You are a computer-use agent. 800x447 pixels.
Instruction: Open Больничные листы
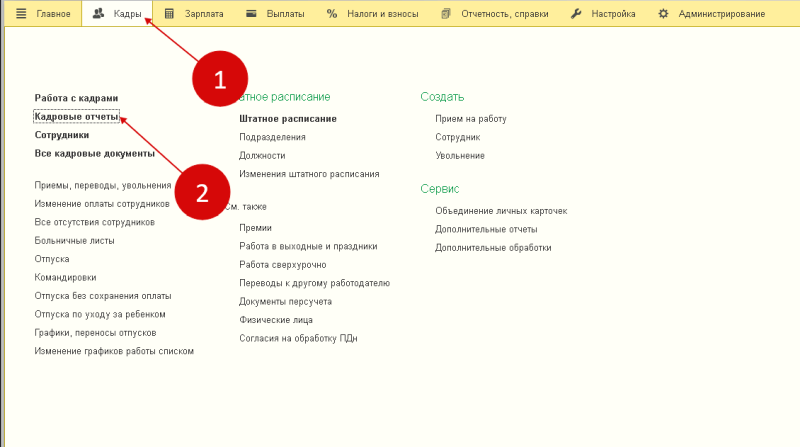pyautogui.click(x=74, y=240)
